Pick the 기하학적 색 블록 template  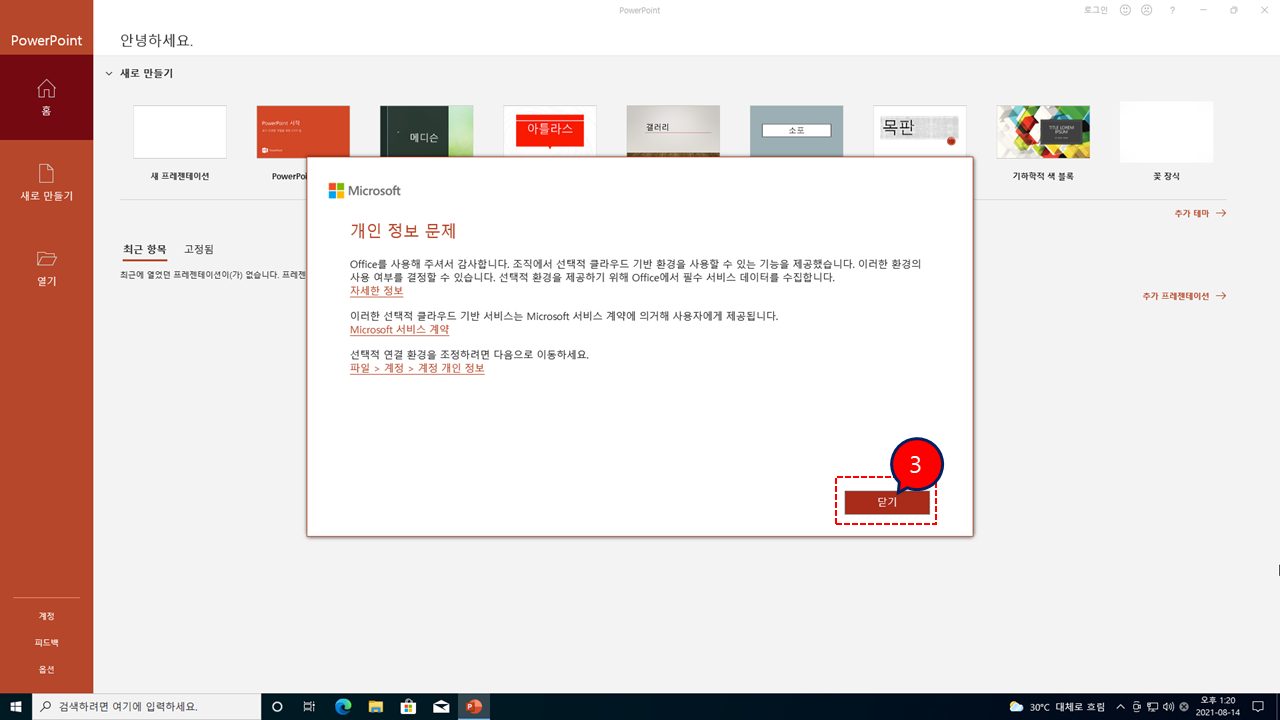pos(1043,132)
